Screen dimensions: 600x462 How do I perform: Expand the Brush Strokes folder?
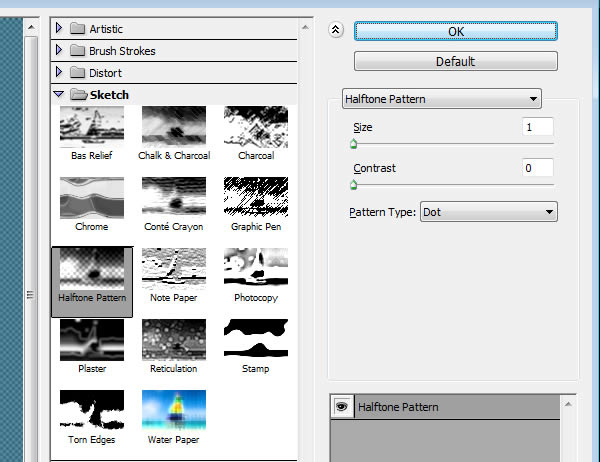tap(59, 50)
